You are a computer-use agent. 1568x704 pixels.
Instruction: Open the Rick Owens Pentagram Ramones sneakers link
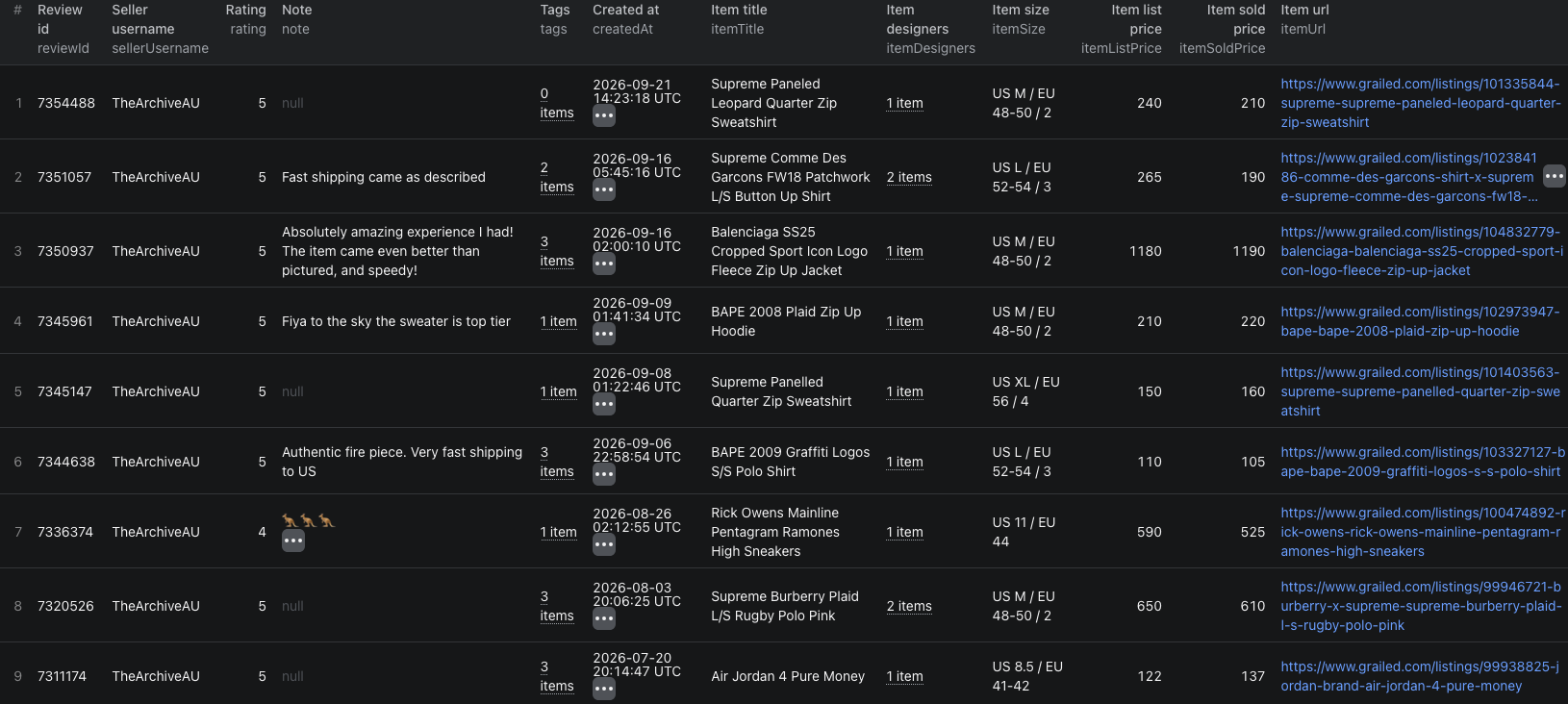click(1423, 532)
